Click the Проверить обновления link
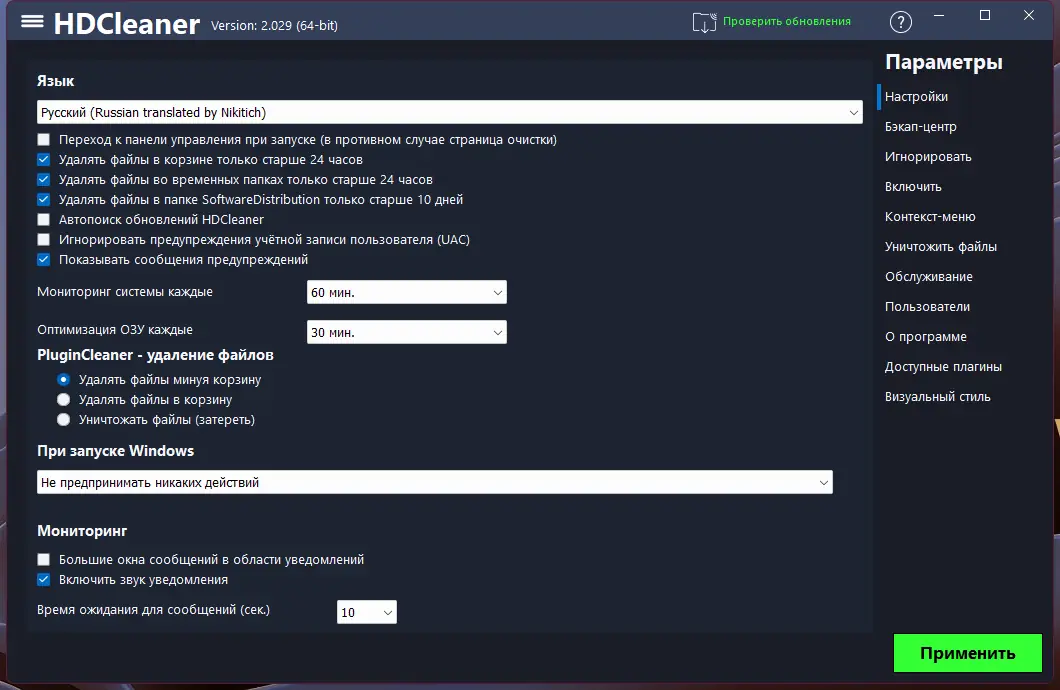1060x690 pixels. click(x=787, y=21)
